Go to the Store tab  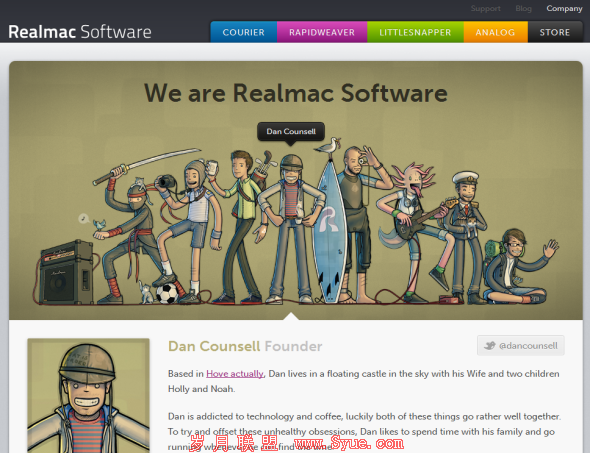(x=555, y=32)
